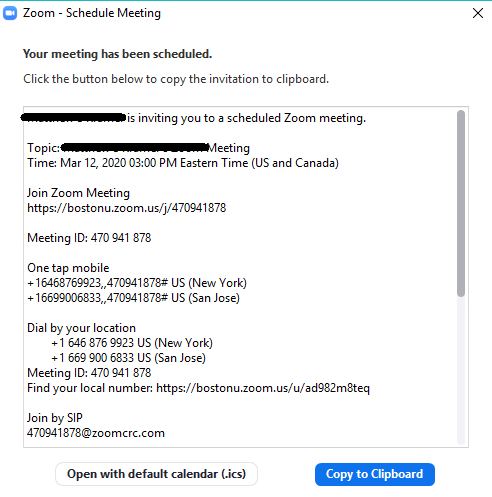This screenshot has height=497, width=492.
Task: Copy the invitation to clipboard
Action: pos(375,474)
